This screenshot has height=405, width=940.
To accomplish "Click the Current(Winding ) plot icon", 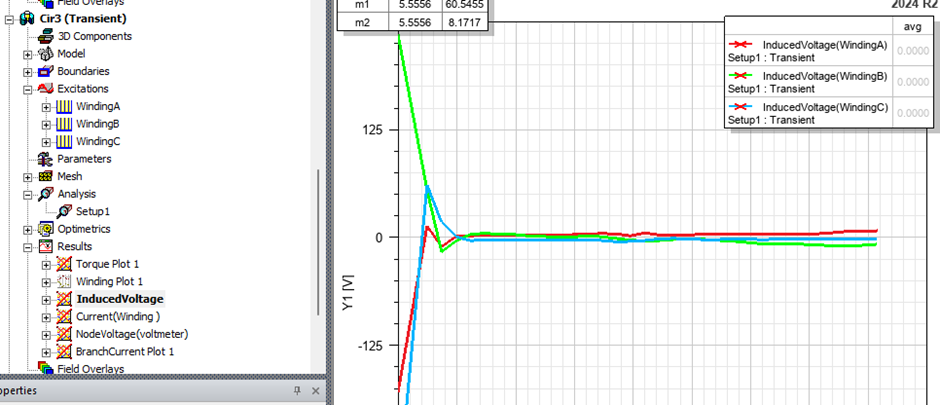I will pos(64,316).
